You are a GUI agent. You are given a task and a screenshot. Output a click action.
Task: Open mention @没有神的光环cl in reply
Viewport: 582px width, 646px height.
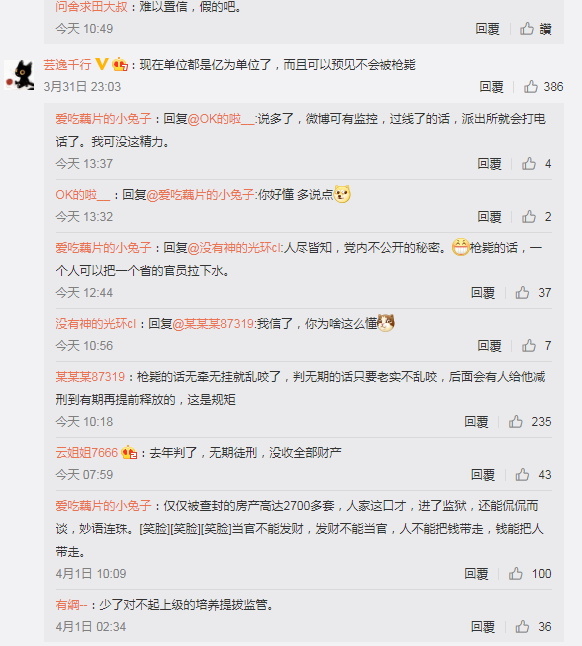235,248
